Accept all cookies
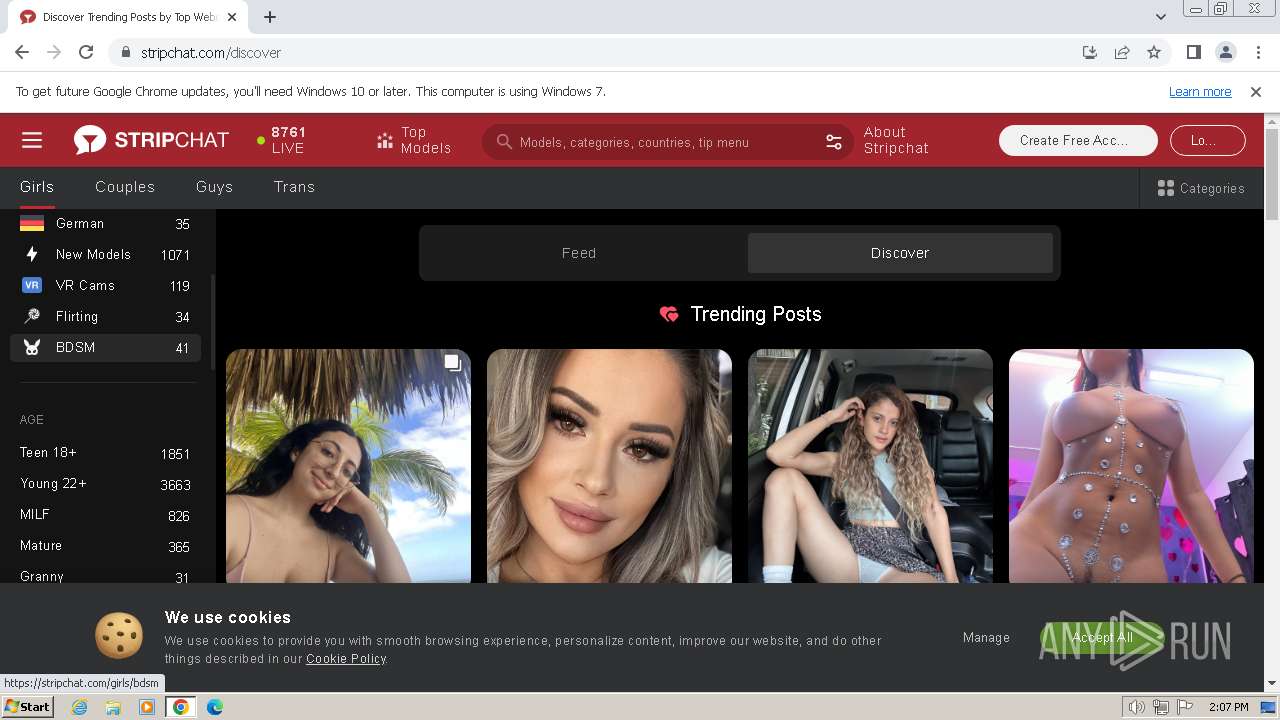Viewport: 1280px width, 720px height. (x=1102, y=638)
